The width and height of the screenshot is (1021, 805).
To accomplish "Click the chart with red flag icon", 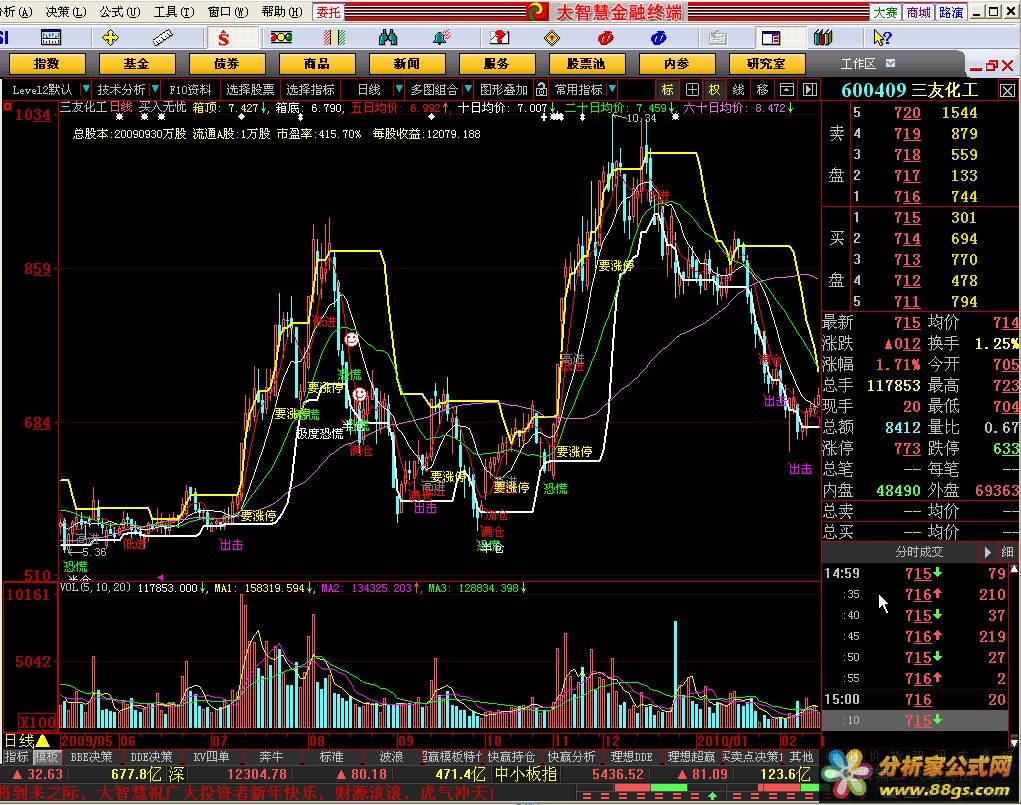I will tap(499, 38).
